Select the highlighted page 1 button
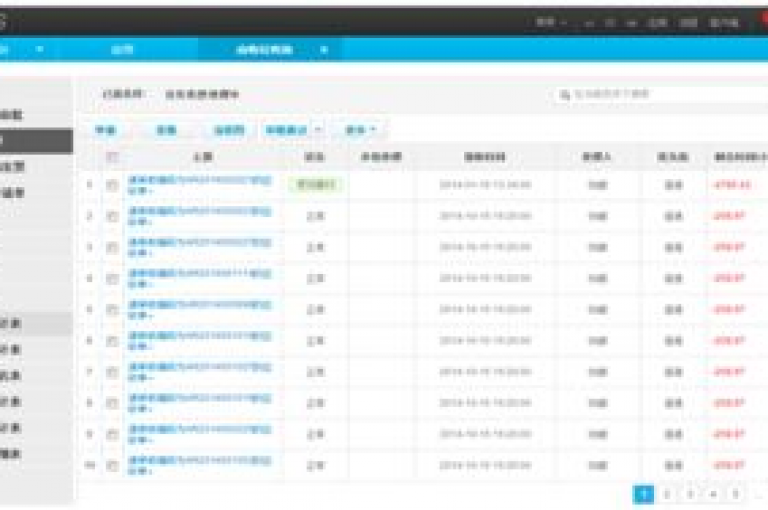768x510 pixels. [644, 494]
